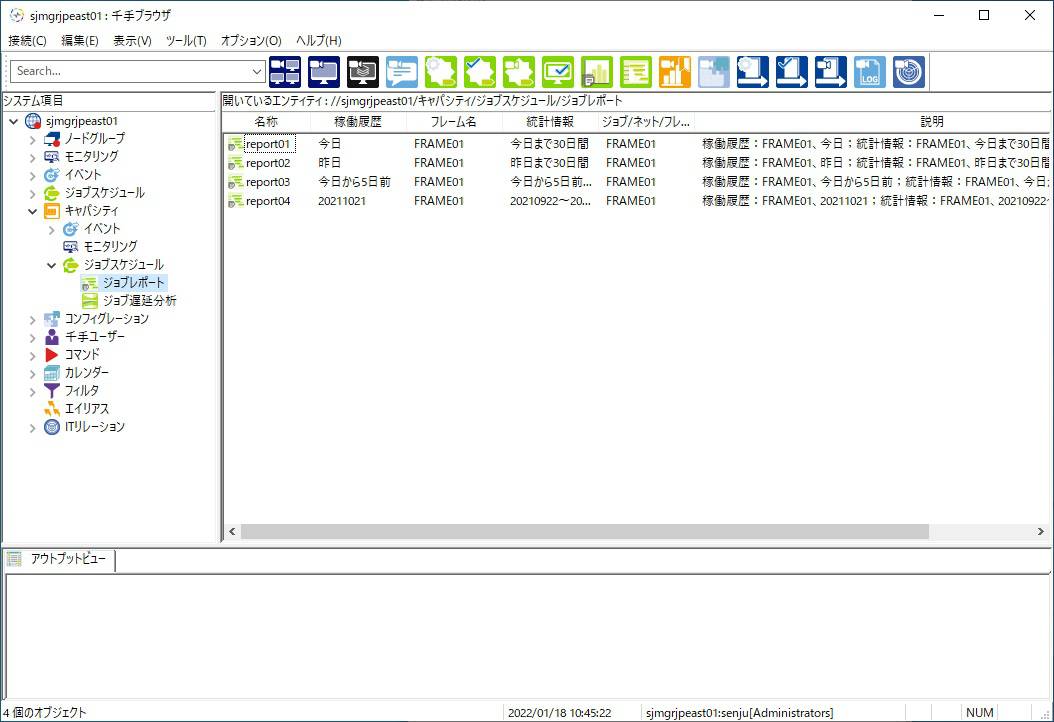This screenshot has width=1054, height=722.
Task: Open the オプション(O) menu
Action: click(x=251, y=40)
